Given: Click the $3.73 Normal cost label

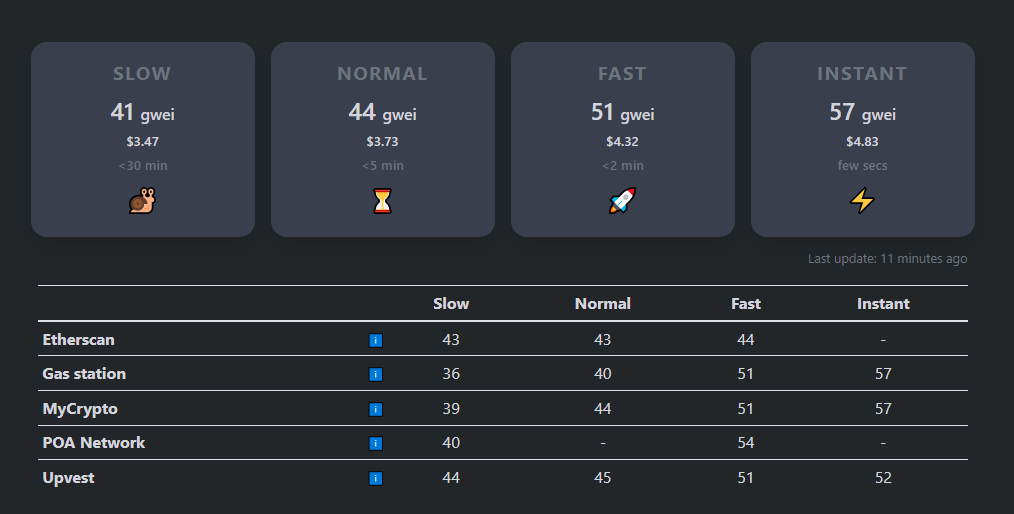Looking at the screenshot, I should click(x=382, y=142).
